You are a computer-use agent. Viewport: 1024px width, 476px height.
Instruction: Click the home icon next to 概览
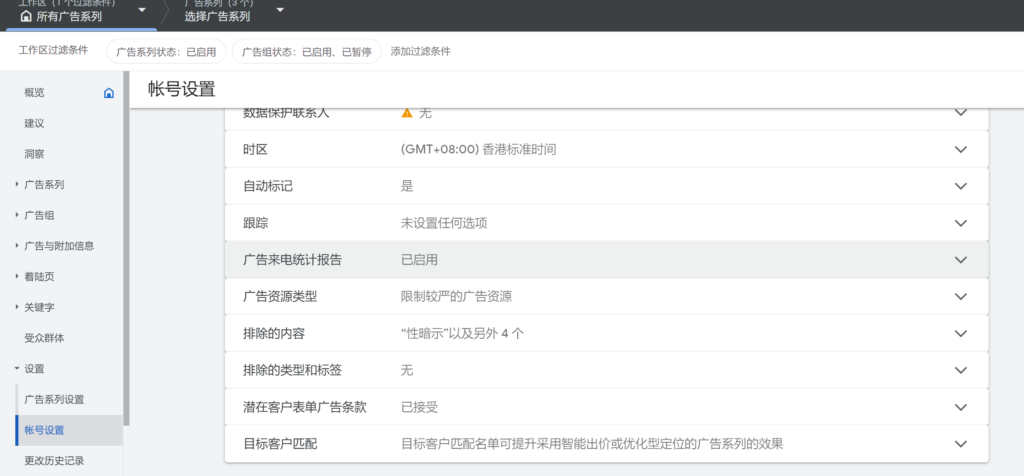[x=109, y=93]
